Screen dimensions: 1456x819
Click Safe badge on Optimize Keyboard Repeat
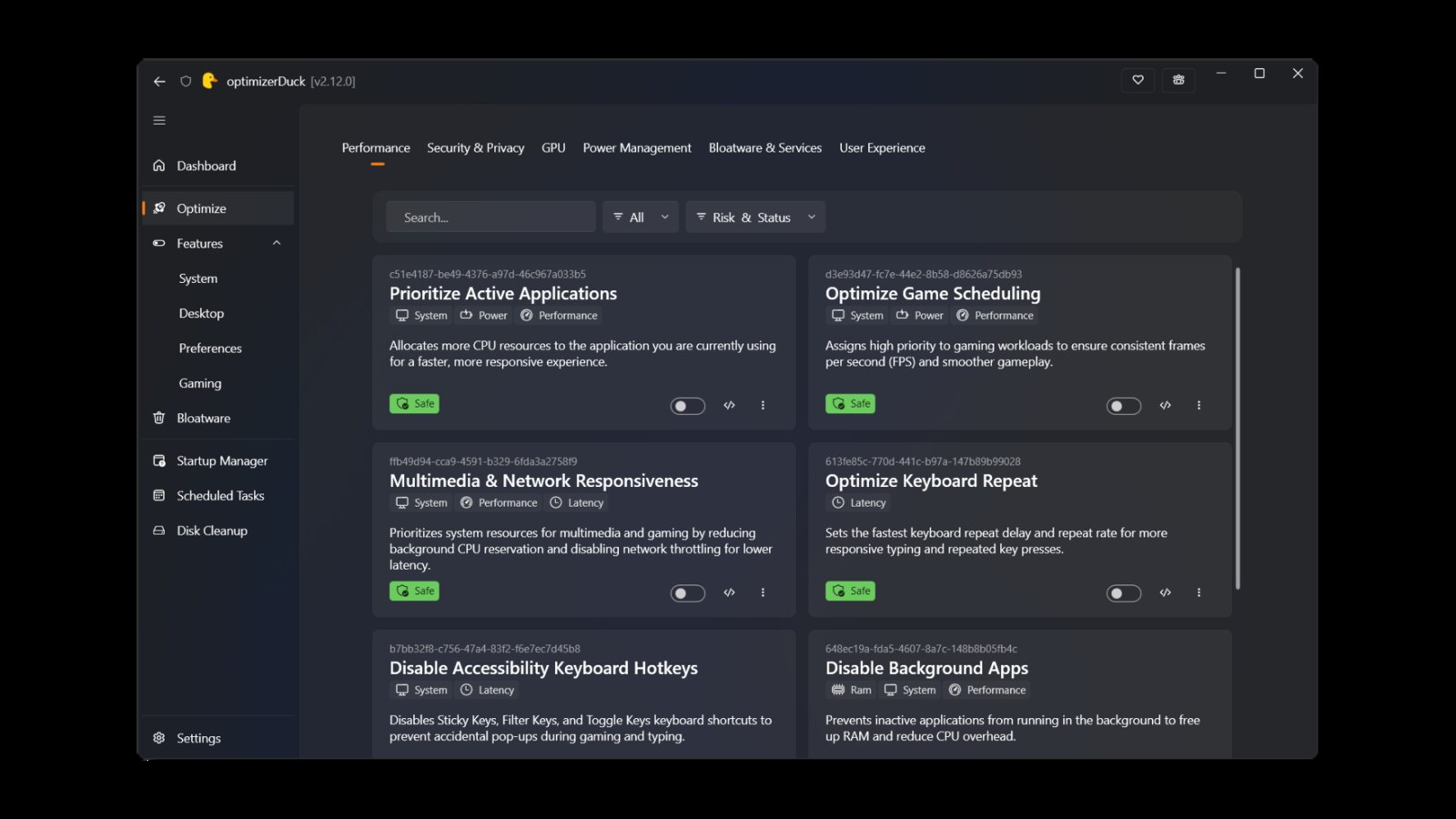point(850,591)
